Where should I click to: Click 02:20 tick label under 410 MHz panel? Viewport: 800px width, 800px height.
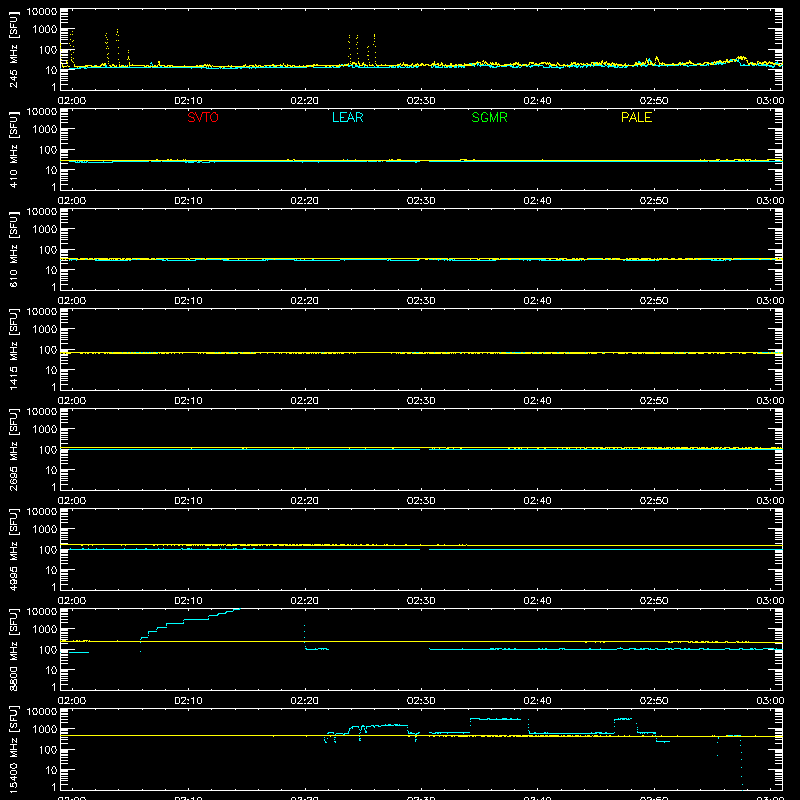click(305, 201)
